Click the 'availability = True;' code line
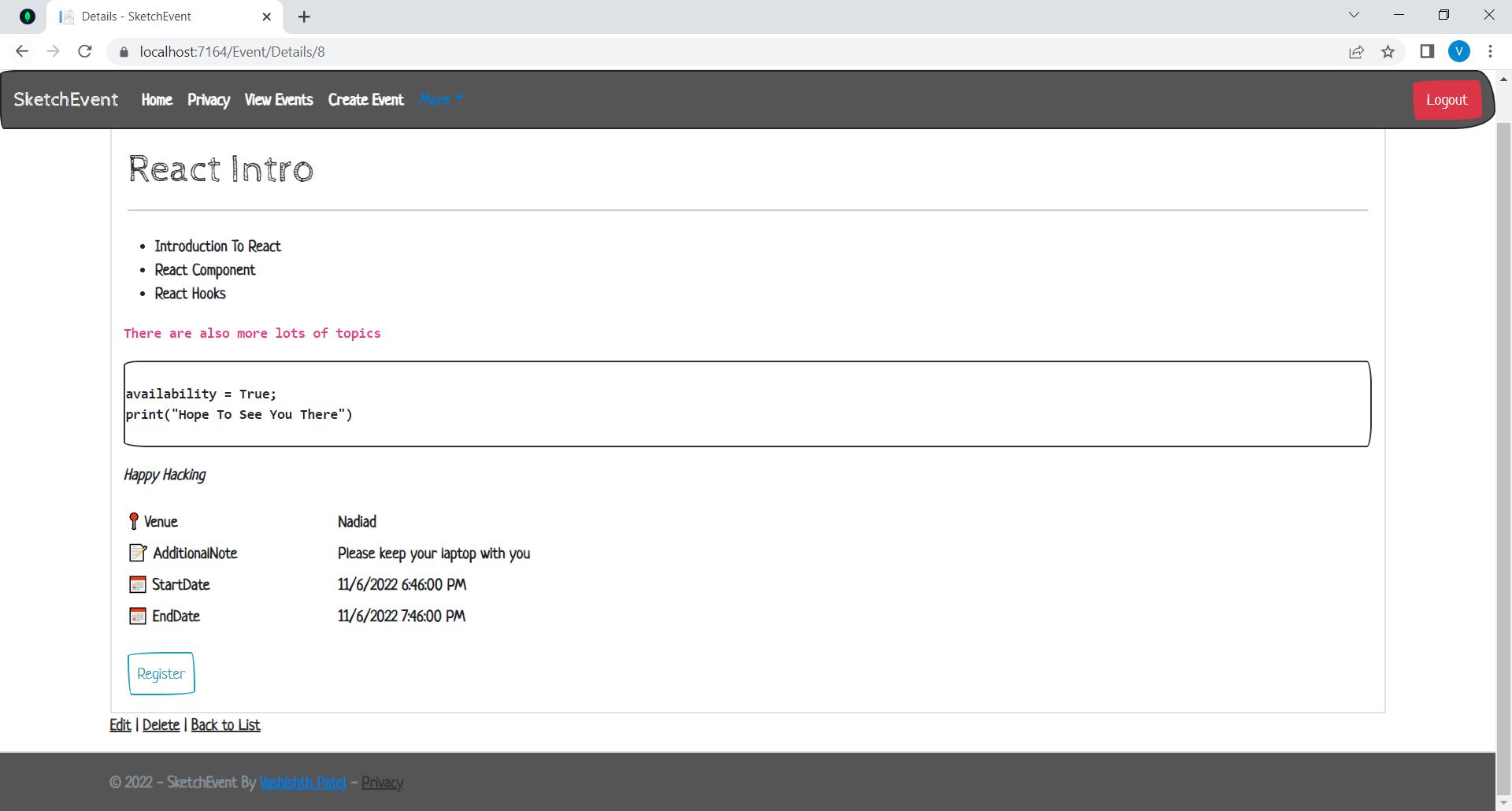Screen dimensions: 1512x811 pos(201,394)
